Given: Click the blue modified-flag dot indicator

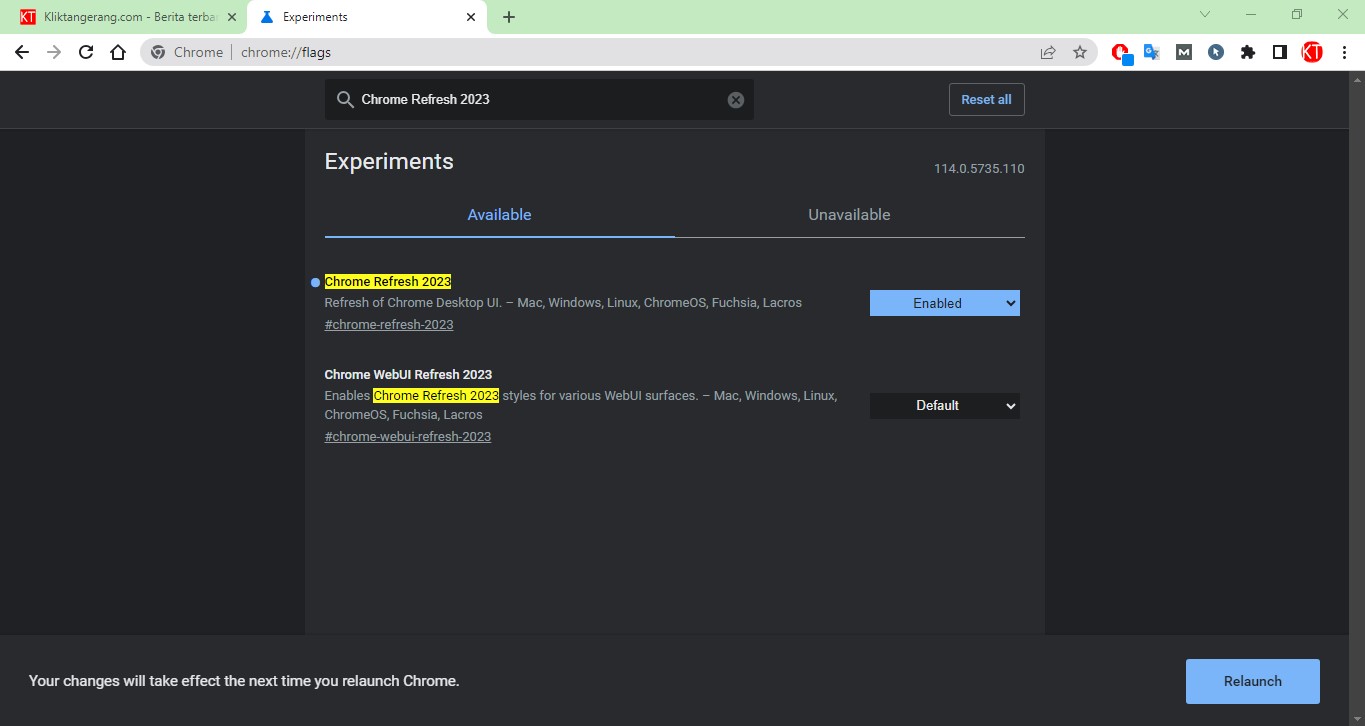Looking at the screenshot, I should tap(316, 283).
